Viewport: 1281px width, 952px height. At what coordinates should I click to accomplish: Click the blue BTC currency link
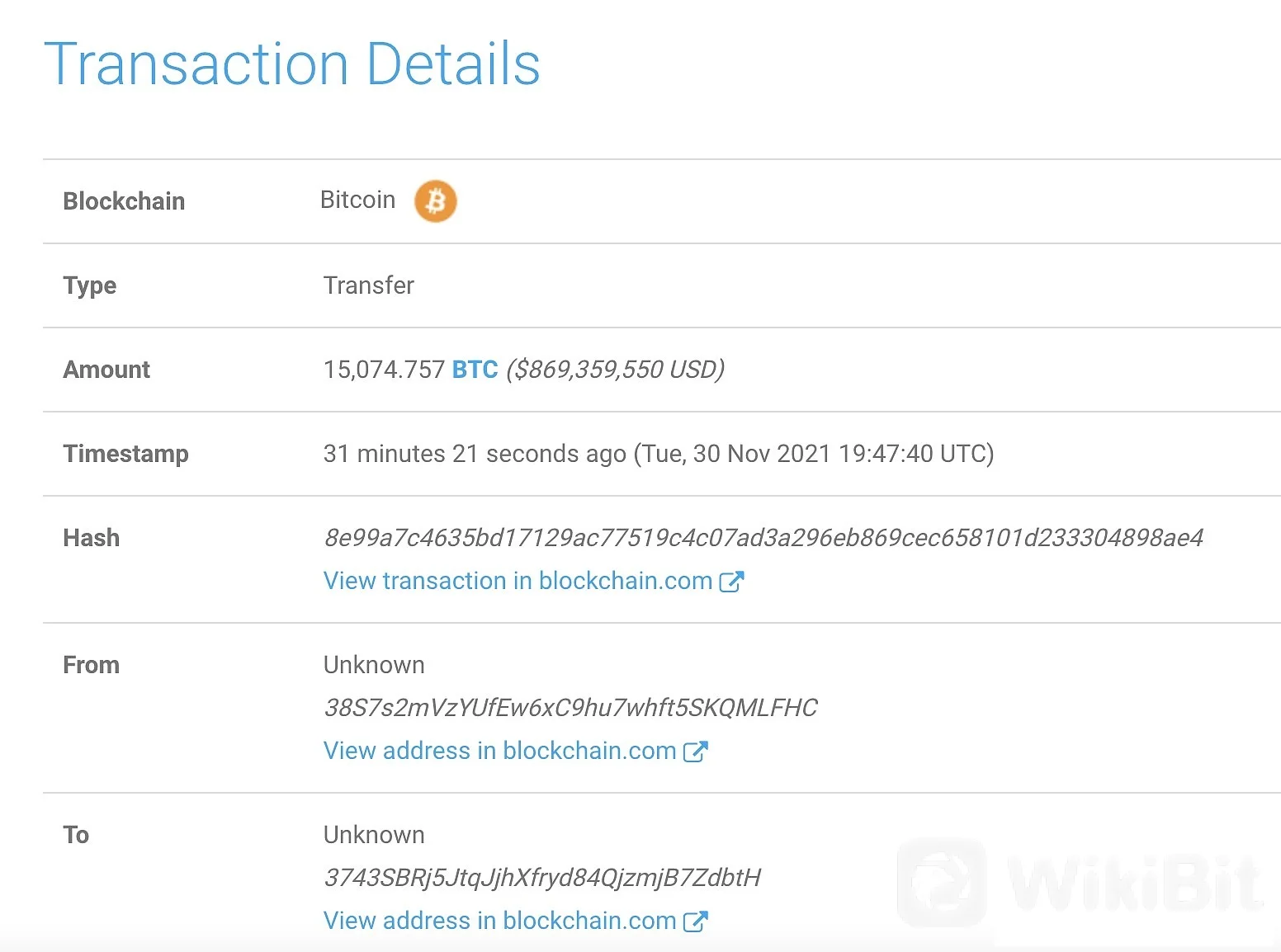(475, 370)
